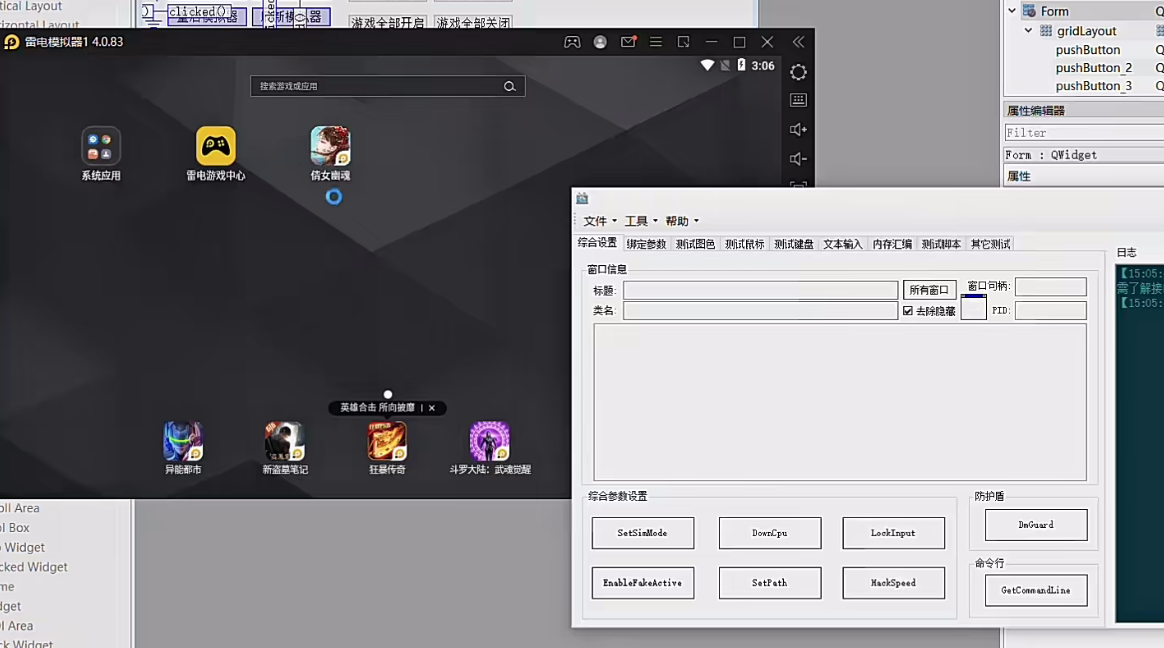Click the 游戏全部关闭 button in designer
1164x648 pixels.
(x=473, y=22)
